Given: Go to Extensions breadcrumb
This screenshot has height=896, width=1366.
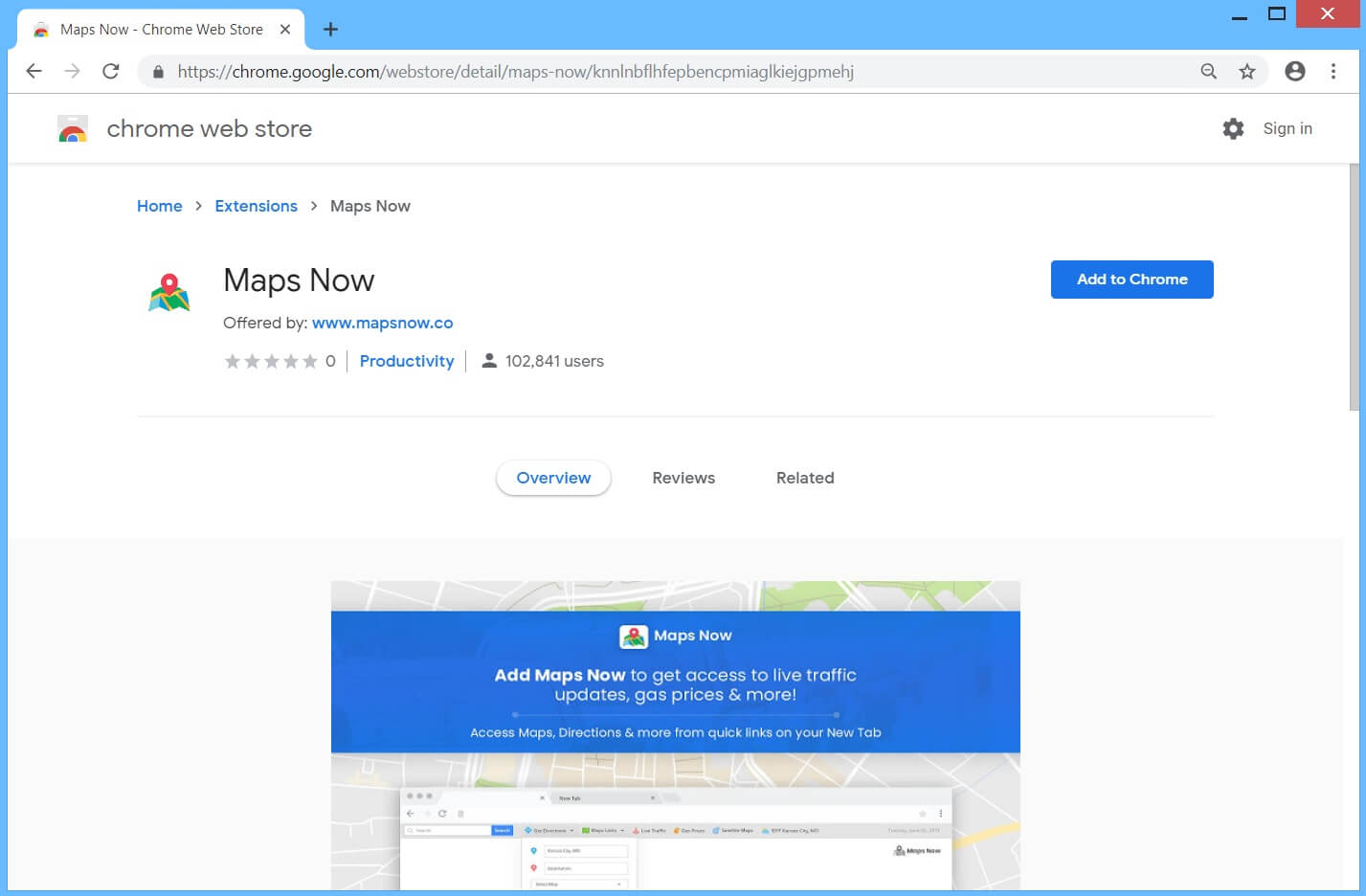Looking at the screenshot, I should pyautogui.click(x=257, y=206).
